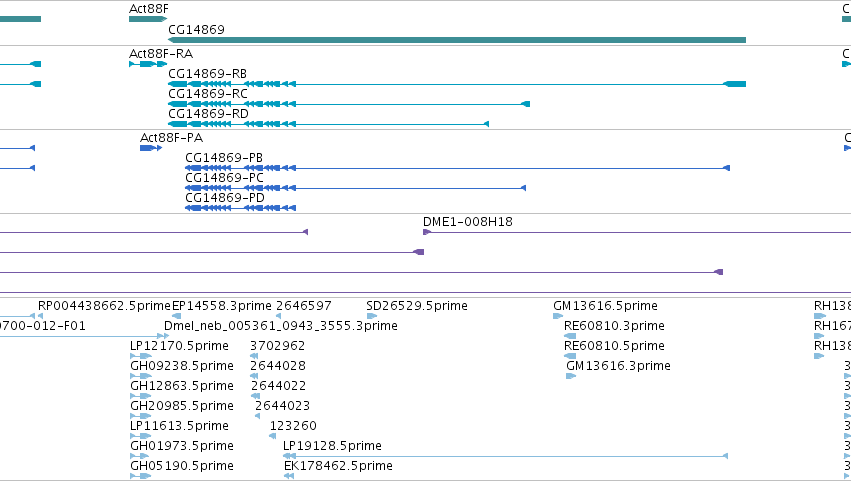Image resolution: width=851 pixels, height=481 pixels.
Task: Select the 2644023 feature label
Action: 283,407
